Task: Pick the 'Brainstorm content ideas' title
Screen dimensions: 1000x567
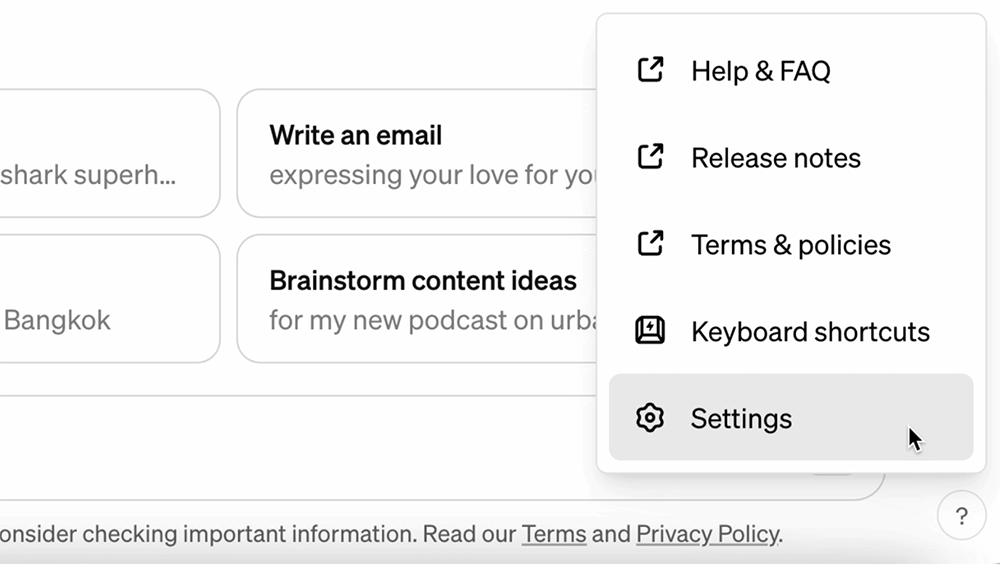Action: (423, 281)
